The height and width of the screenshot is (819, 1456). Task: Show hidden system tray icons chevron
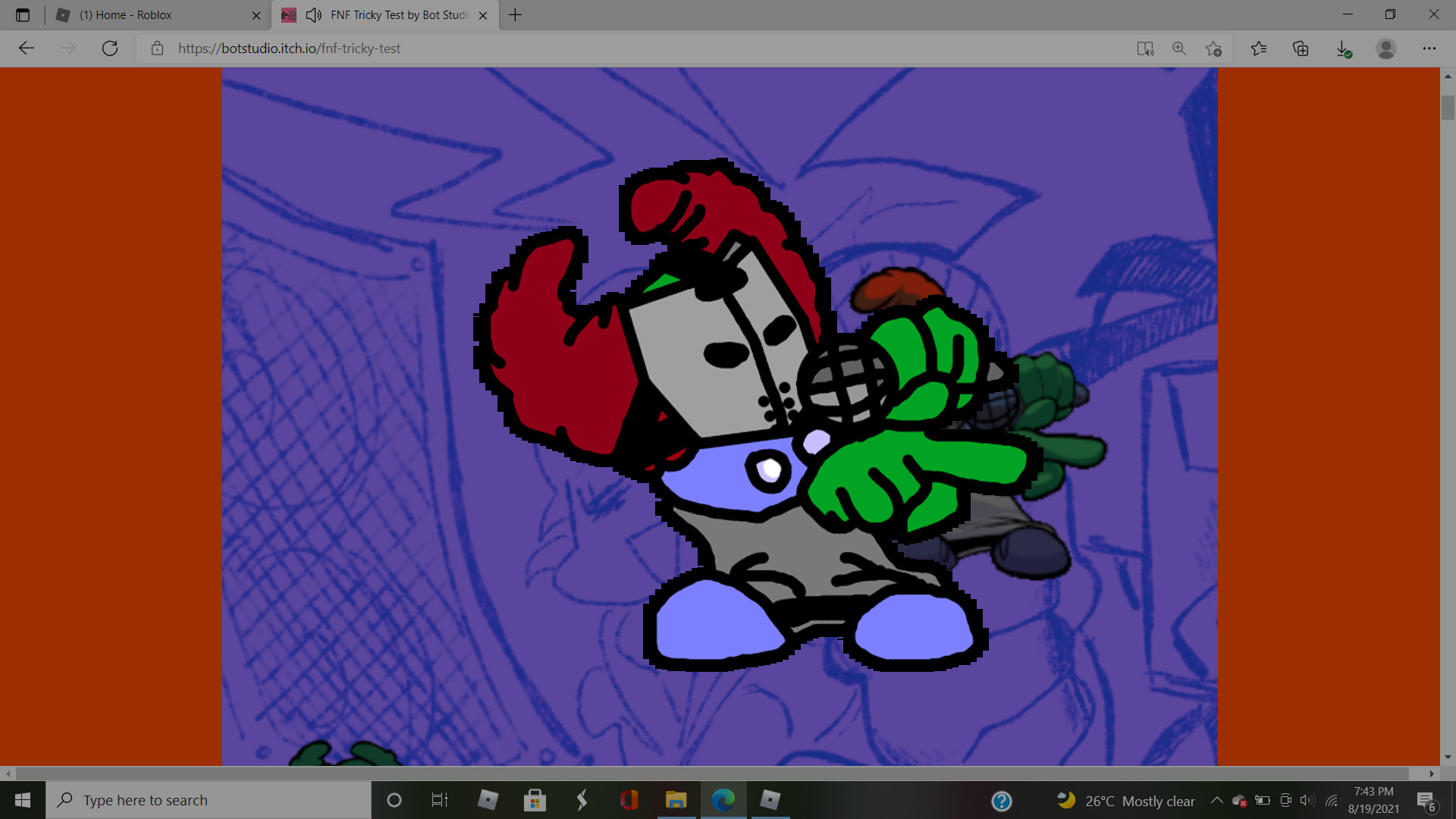1216,800
